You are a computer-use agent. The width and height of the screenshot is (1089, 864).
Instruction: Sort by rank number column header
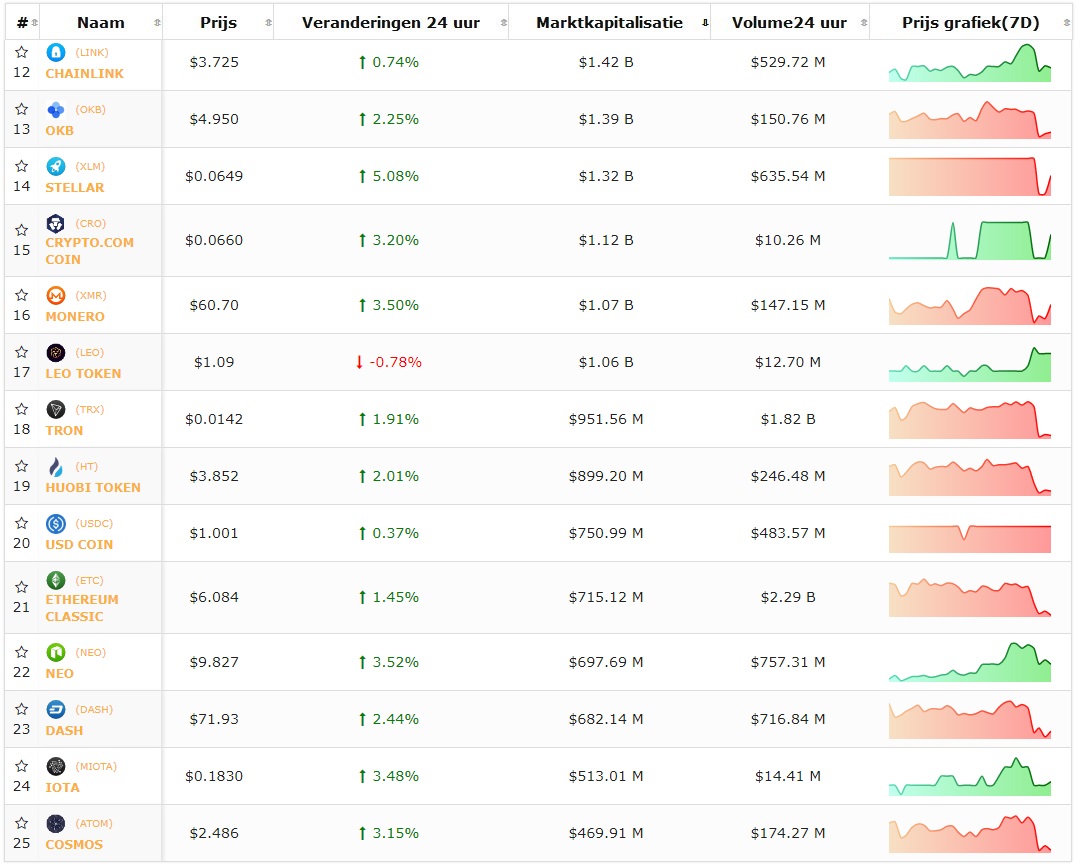[x=22, y=23]
